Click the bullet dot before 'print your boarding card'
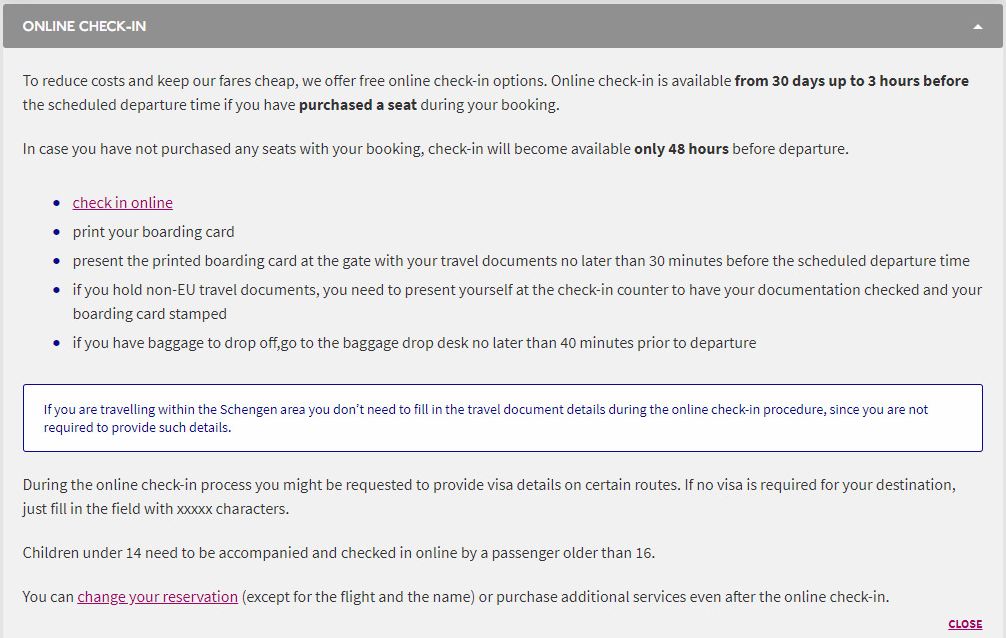This screenshot has width=1006, height=638. coord(56,232)
